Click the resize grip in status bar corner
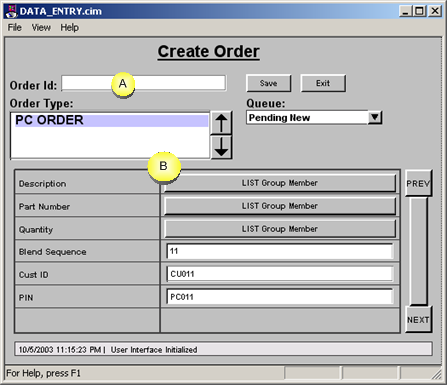447x385 pixels. coord(437,374)
